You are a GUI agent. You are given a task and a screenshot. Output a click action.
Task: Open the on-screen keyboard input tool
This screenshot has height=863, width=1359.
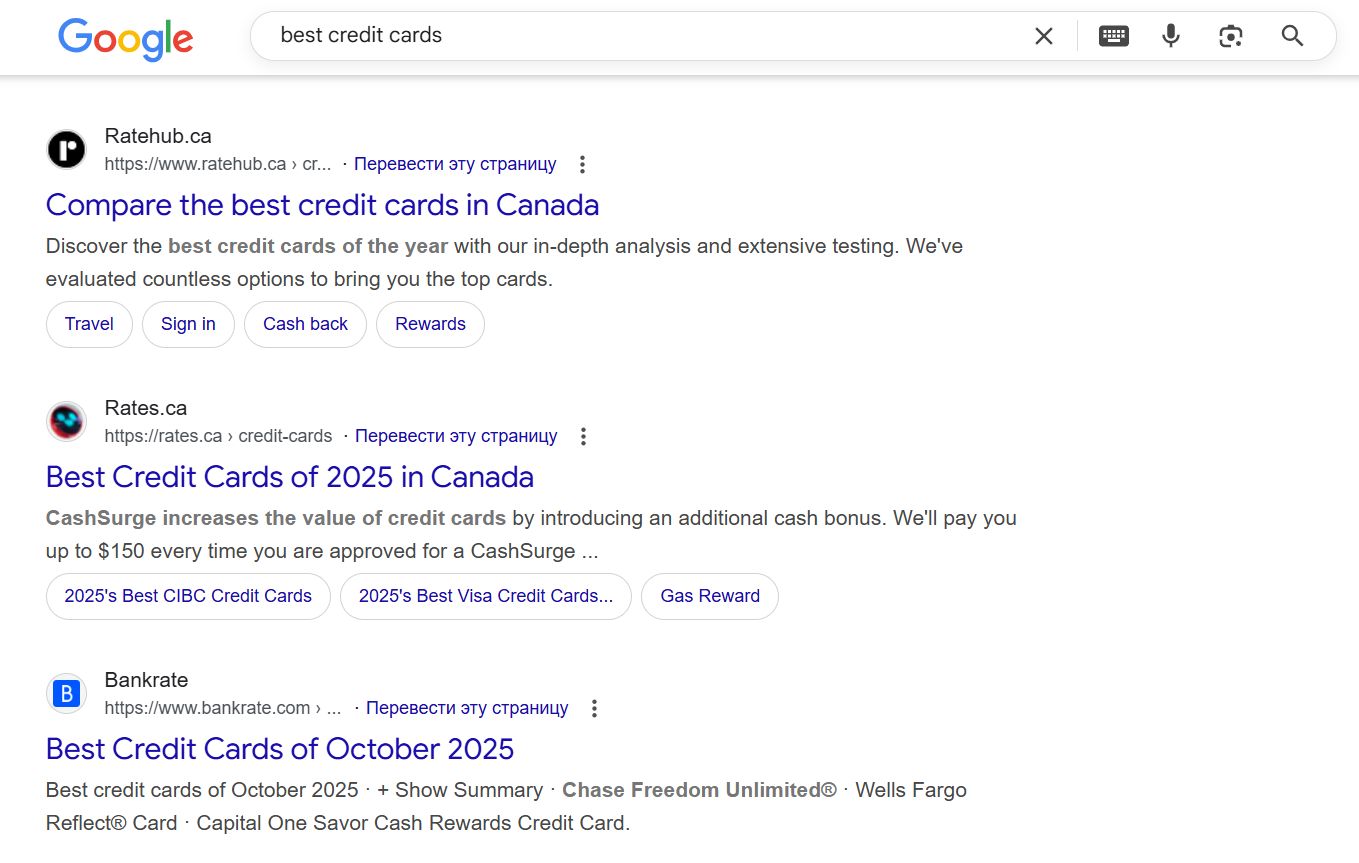(x=1113, y=36)
